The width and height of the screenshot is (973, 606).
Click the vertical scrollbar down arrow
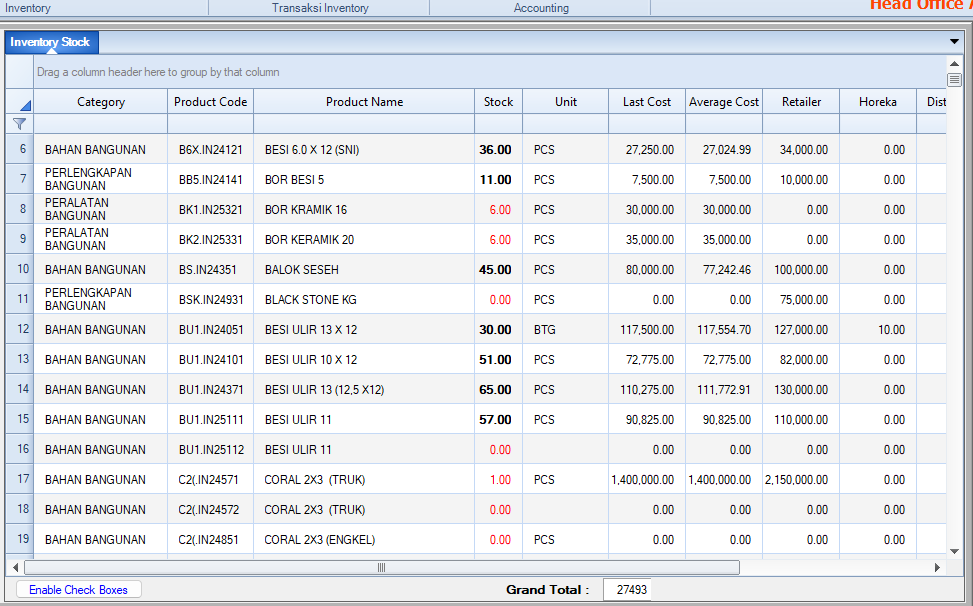pyautogui.click(x=954, y=553)
